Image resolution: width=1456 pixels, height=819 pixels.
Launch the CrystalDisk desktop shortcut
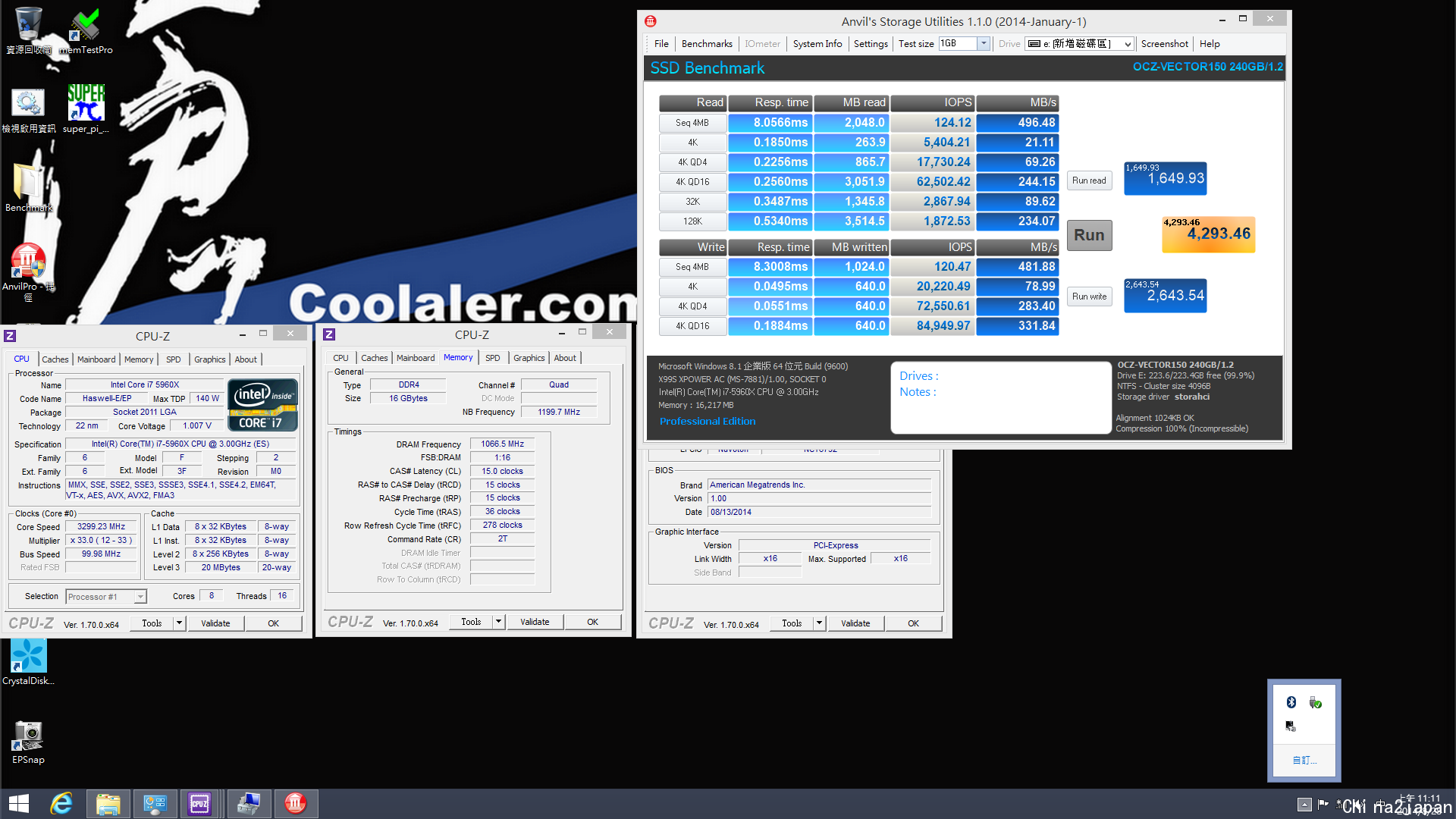(28, 662)
